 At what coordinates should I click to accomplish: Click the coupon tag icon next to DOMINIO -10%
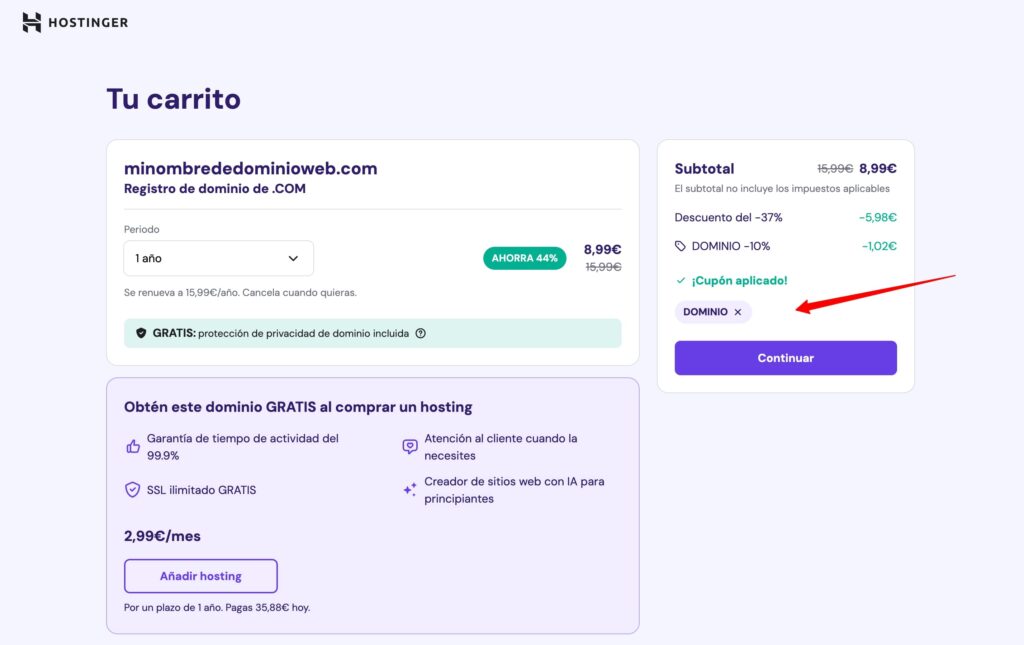[x=681, y=246]
